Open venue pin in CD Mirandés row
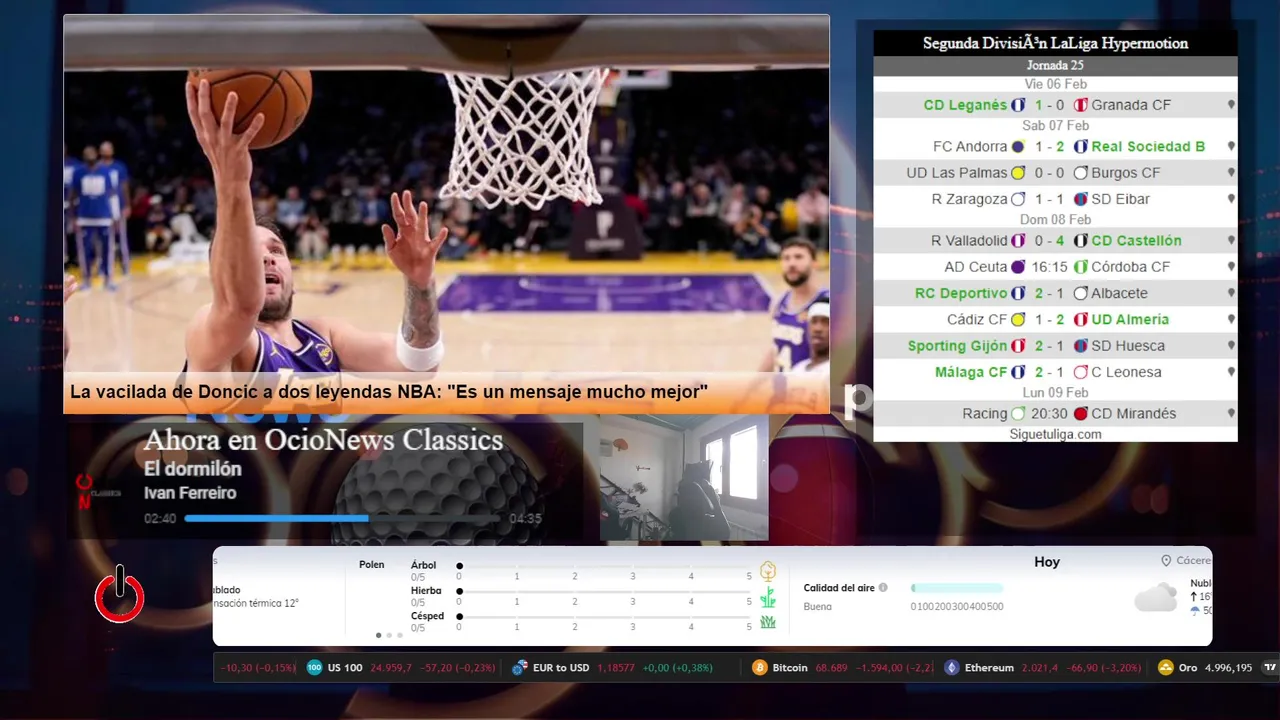Image resolution: width=1280 pixels, height=720 pixels. (x=1231, y=413)
